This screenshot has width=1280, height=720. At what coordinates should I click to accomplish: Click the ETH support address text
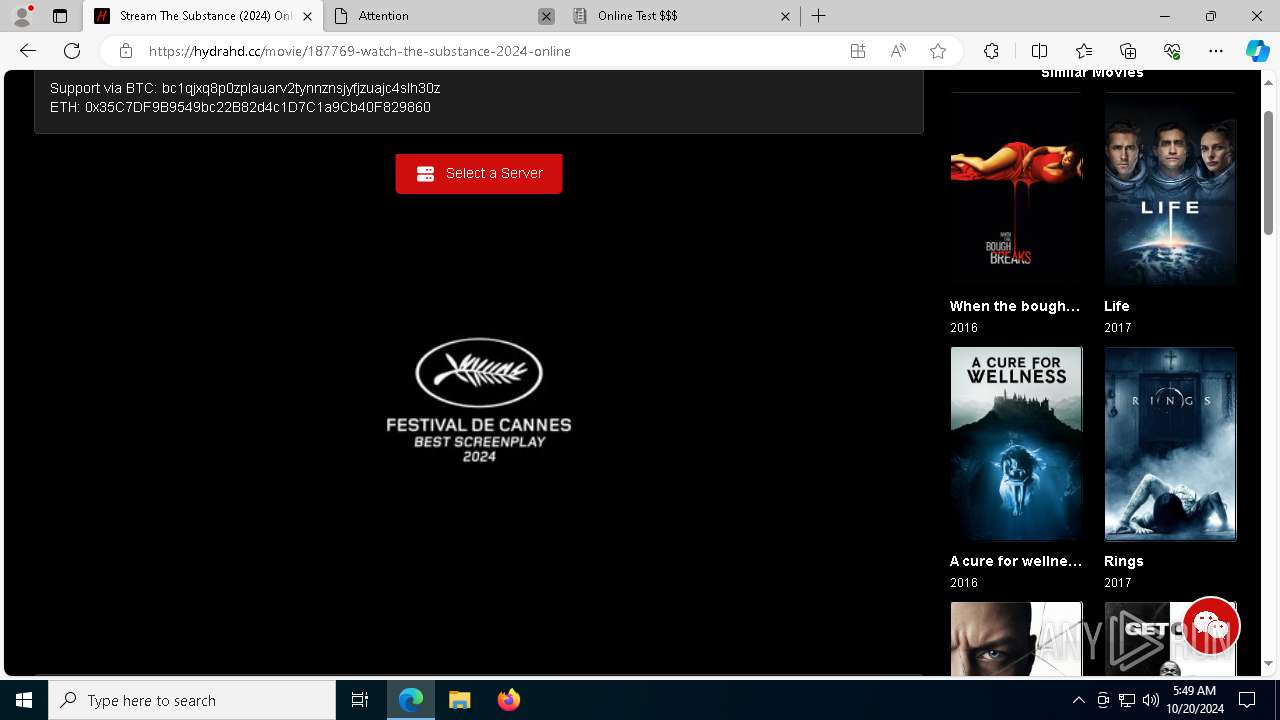(258, 107)
